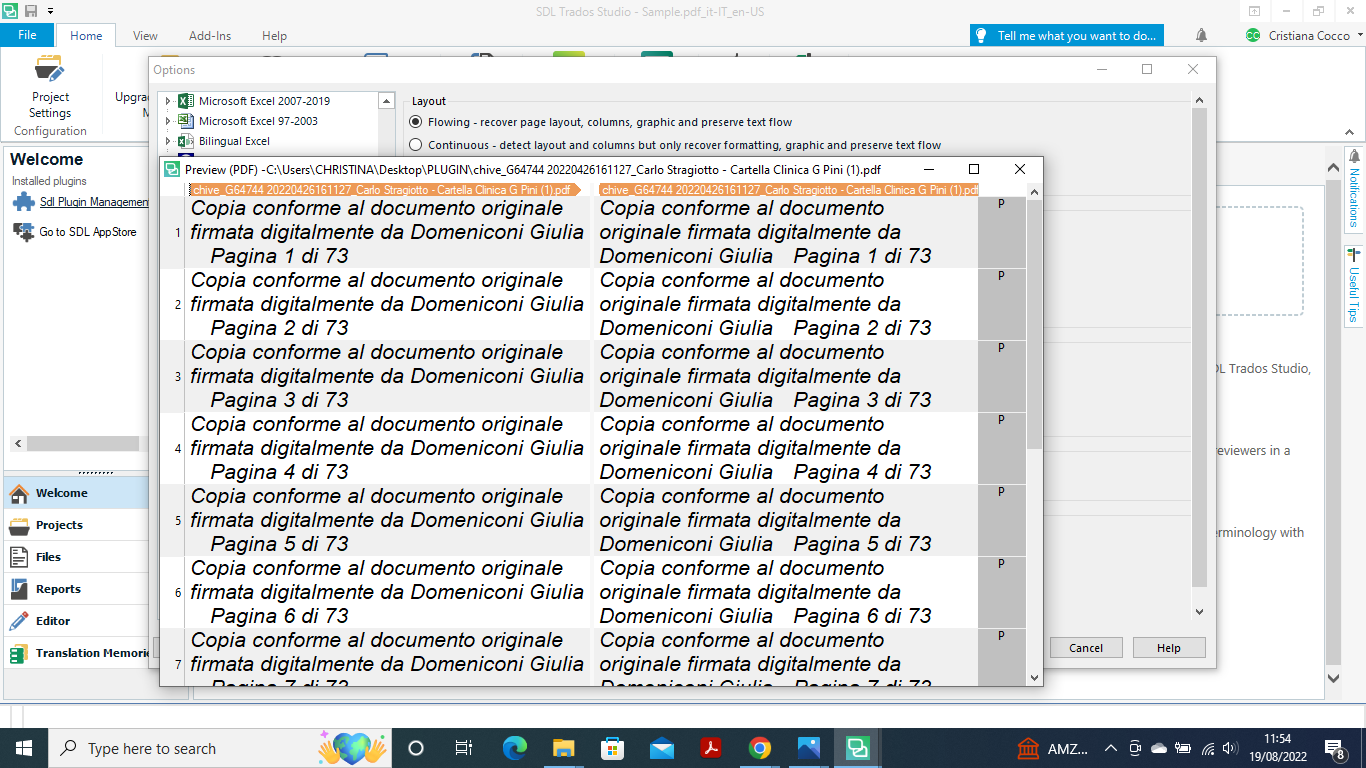Click the save icon in quick access toolbar
Viewport: 1366px width, 768px height.
[31, 11]
